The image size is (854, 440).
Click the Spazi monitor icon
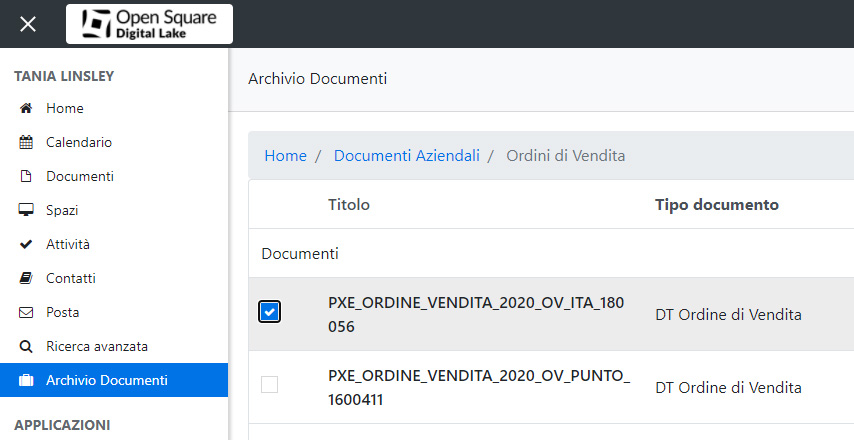pos(26,210)
